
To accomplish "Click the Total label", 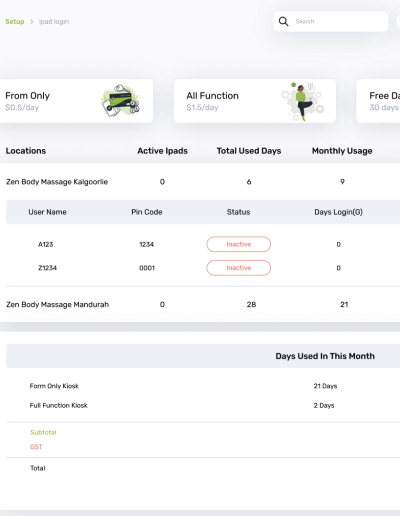I will click(x=38, y=468).
